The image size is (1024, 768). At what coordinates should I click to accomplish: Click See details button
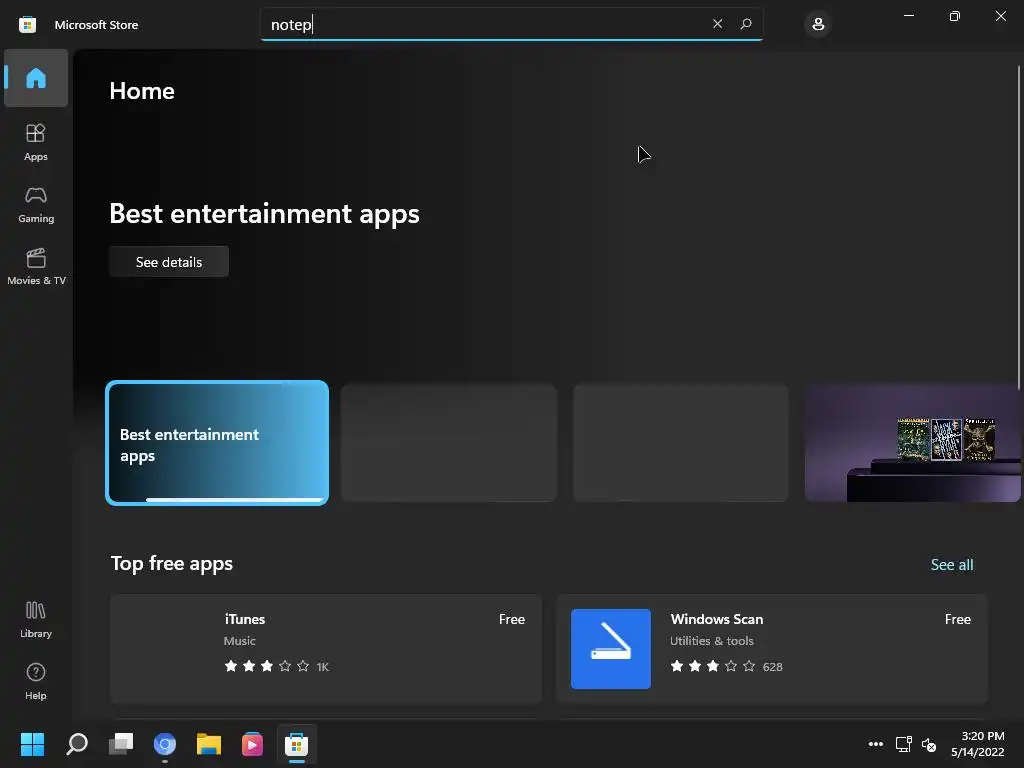point(168,262)
